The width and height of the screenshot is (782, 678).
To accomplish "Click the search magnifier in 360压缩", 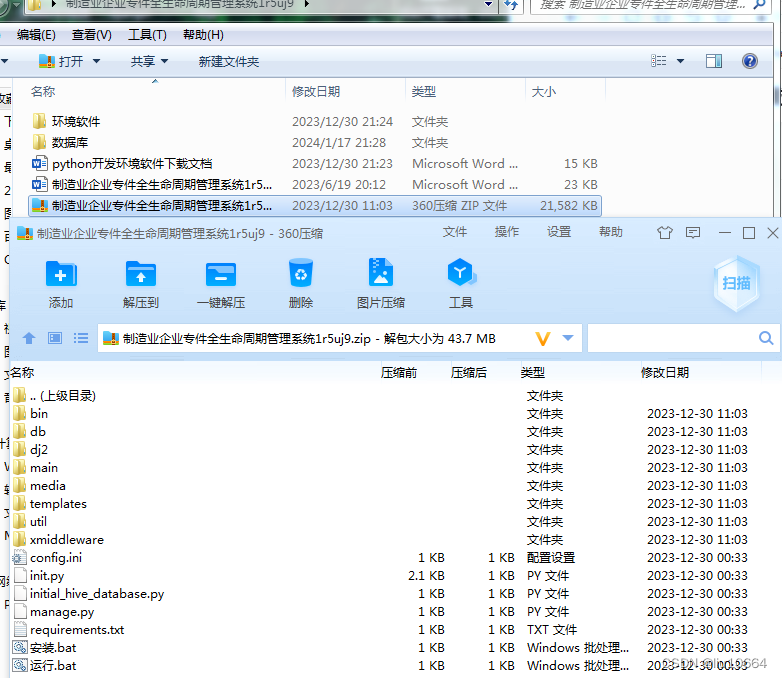I will [x=766, y=338].
